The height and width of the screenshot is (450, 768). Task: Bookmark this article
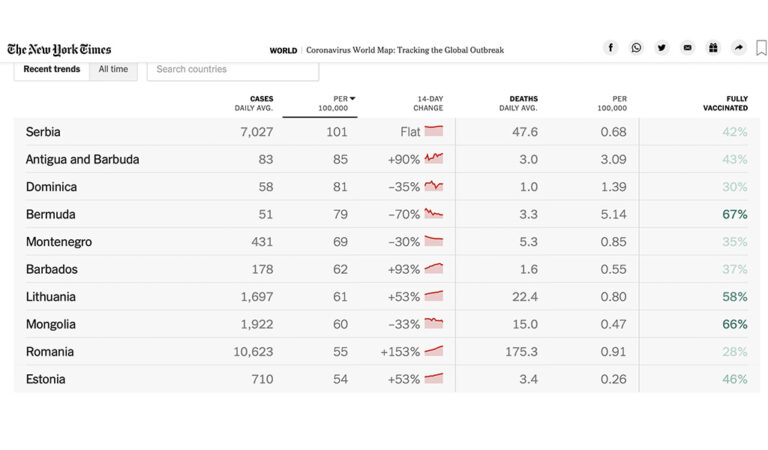pos(761,48)
